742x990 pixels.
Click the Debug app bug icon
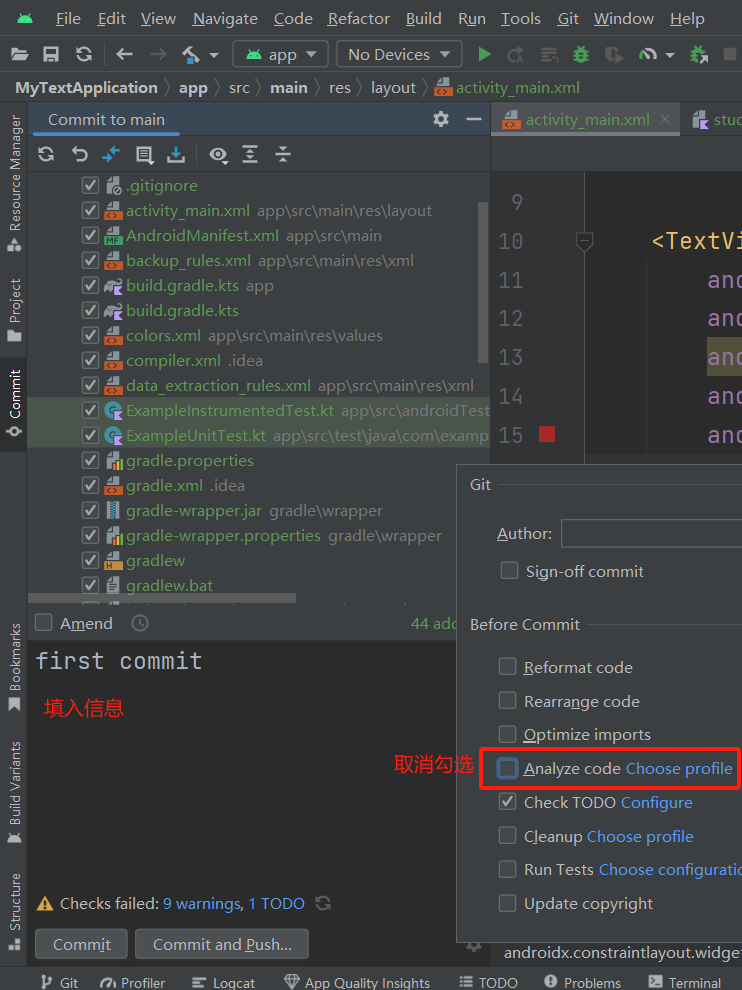pyautogui.click(x=580, y=55)
